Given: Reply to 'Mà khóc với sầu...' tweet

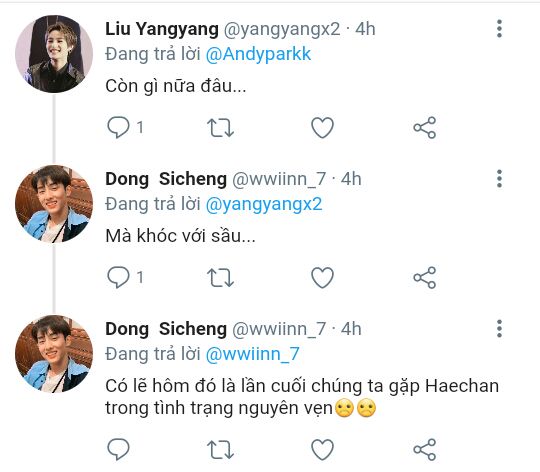Looking at the screenshot, I should coord(118,277).
